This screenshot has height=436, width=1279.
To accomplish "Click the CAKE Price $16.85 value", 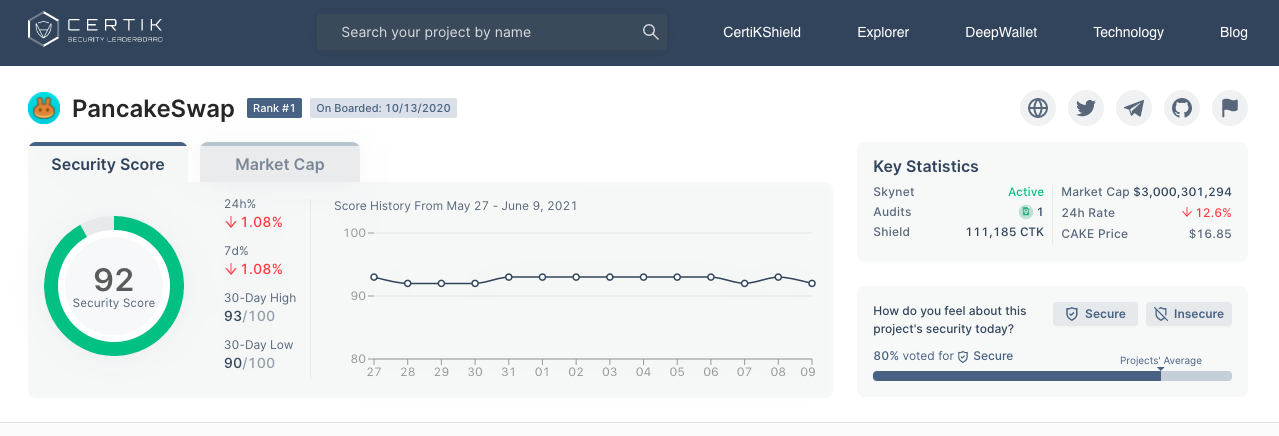I will pyautogui.click(x=1210, y=234).
